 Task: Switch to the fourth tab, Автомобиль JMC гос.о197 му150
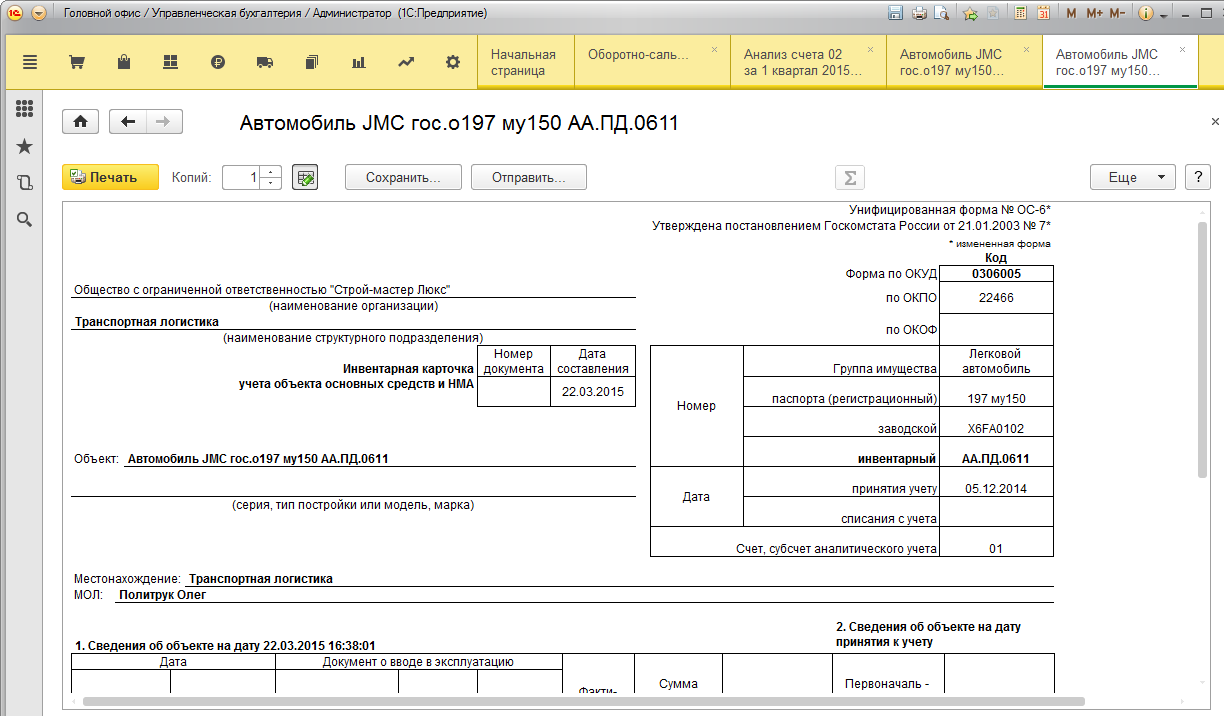(x=964, y=62)
